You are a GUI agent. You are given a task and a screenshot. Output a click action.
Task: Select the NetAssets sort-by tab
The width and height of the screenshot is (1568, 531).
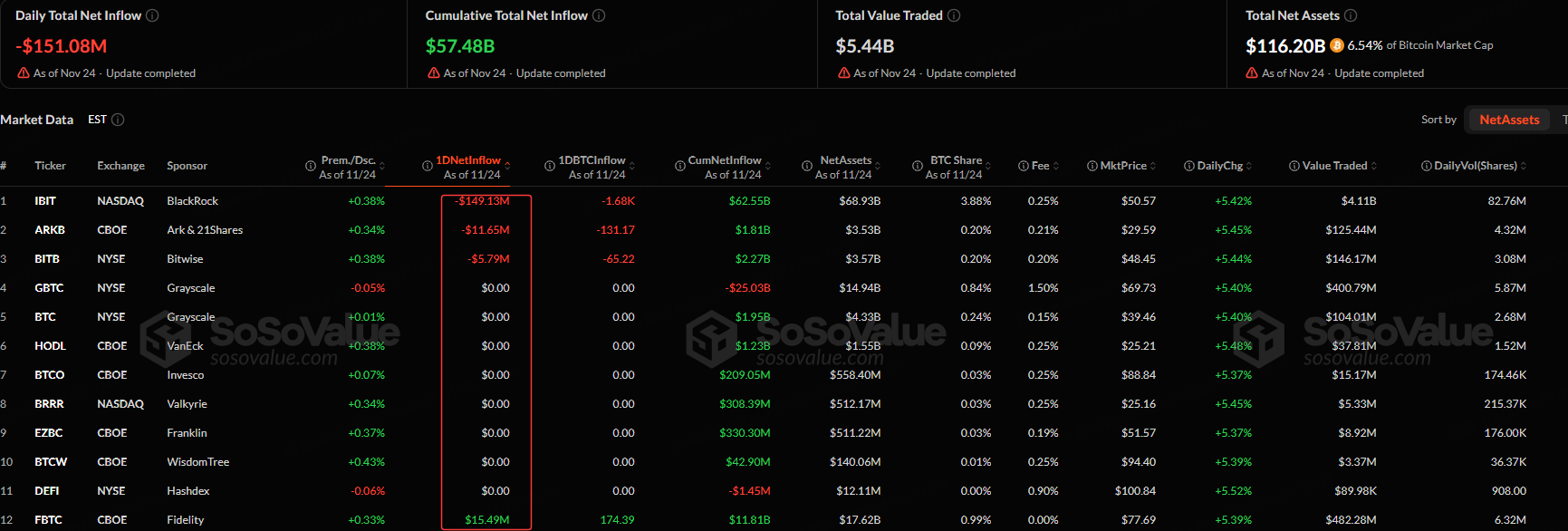pos(1509,120)
